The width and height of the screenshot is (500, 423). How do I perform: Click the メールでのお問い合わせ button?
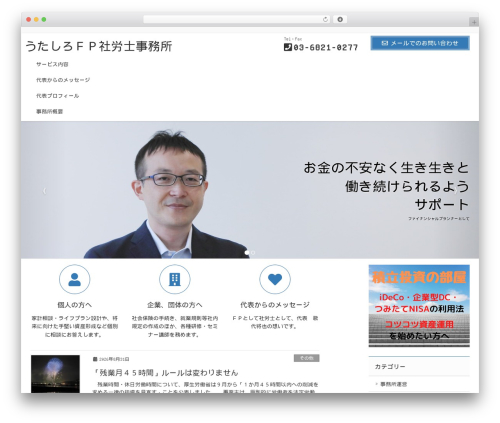click(x=420, y=43)
